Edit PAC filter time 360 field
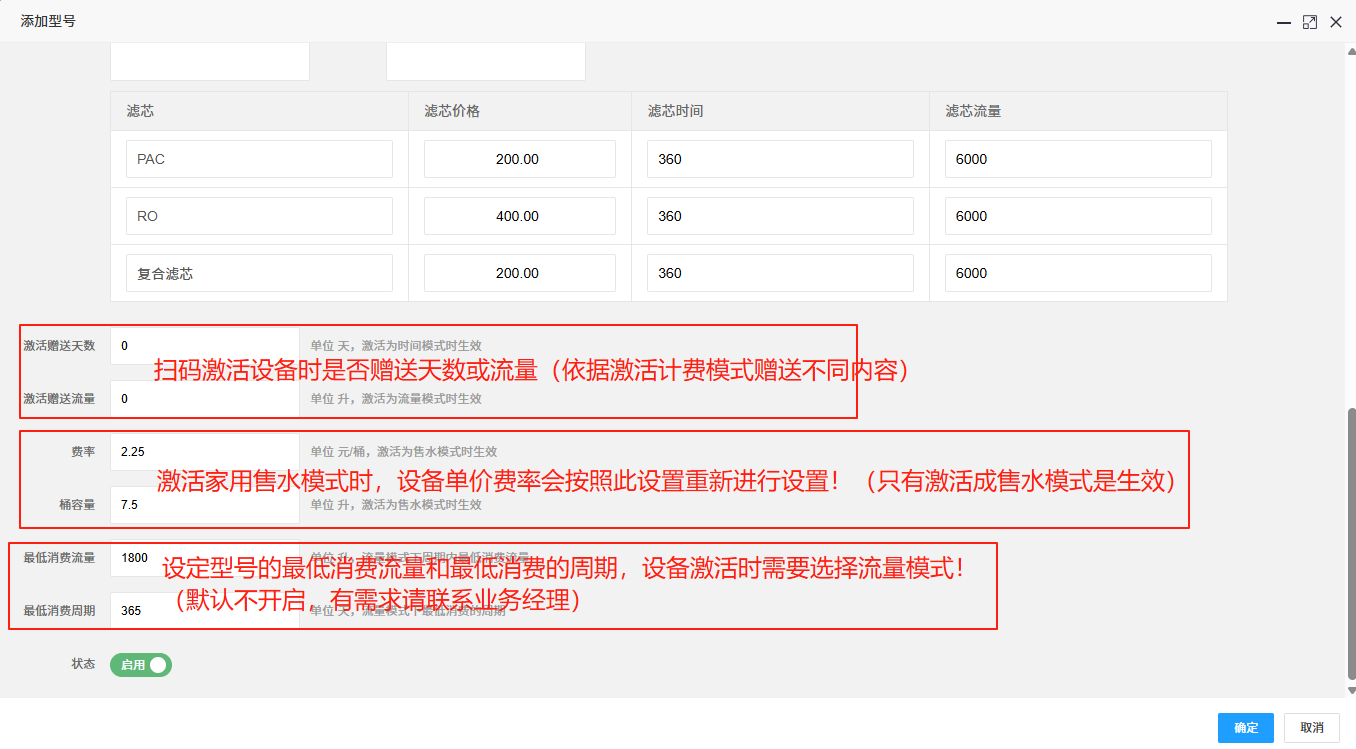 coord(780,159)
